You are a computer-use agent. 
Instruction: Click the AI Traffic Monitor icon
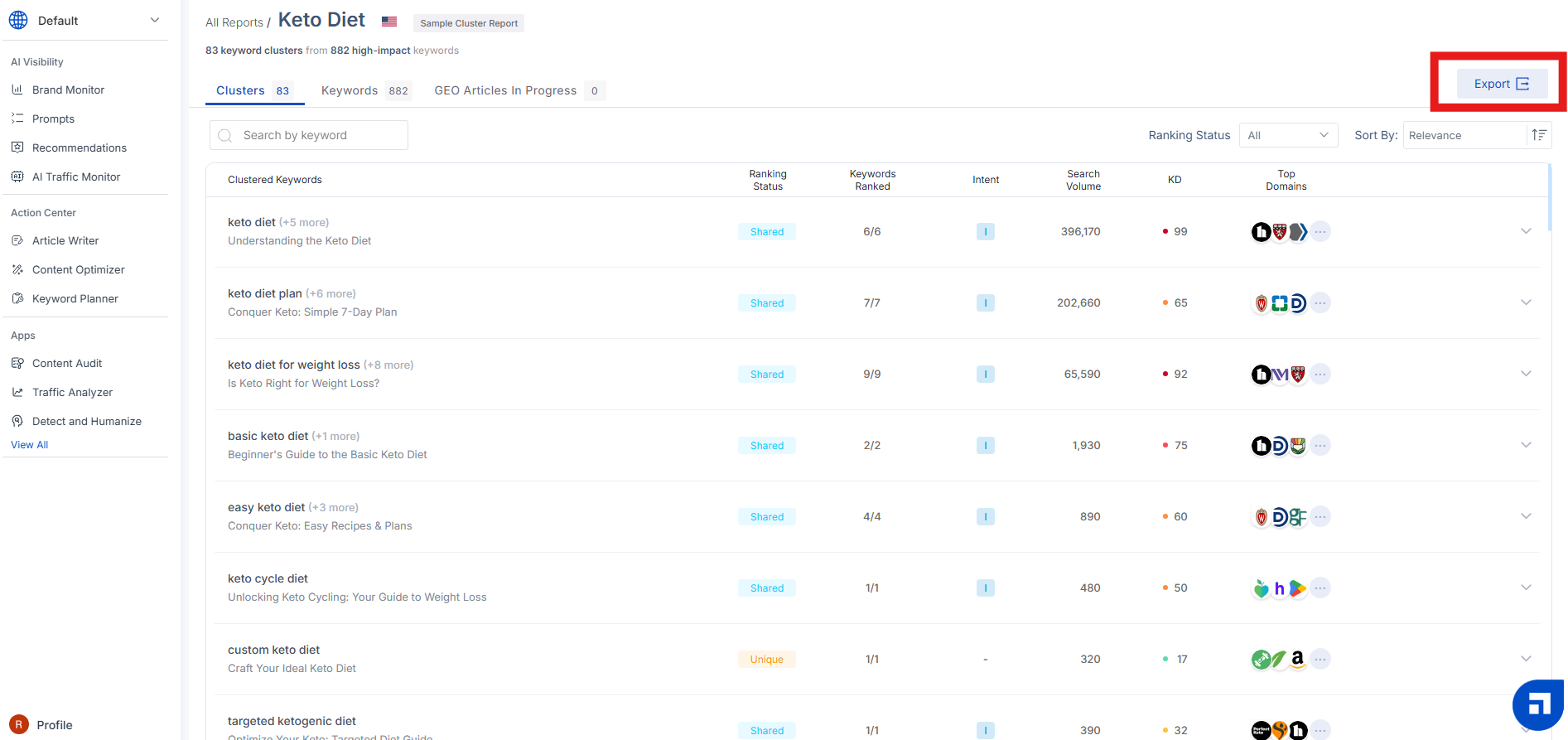click(17, 177)
